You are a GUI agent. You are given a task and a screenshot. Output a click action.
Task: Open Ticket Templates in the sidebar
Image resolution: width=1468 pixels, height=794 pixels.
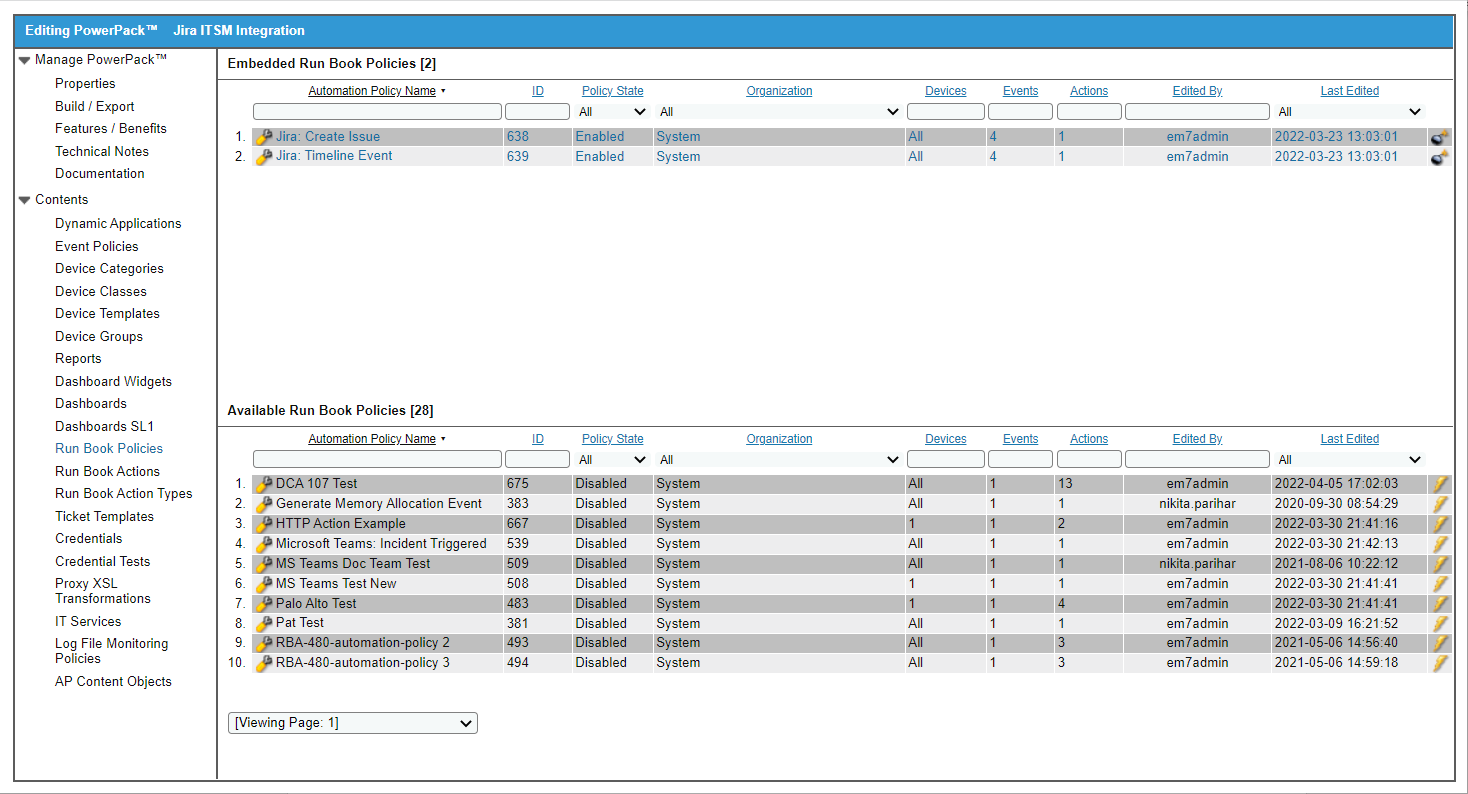(x=104, y=517)
